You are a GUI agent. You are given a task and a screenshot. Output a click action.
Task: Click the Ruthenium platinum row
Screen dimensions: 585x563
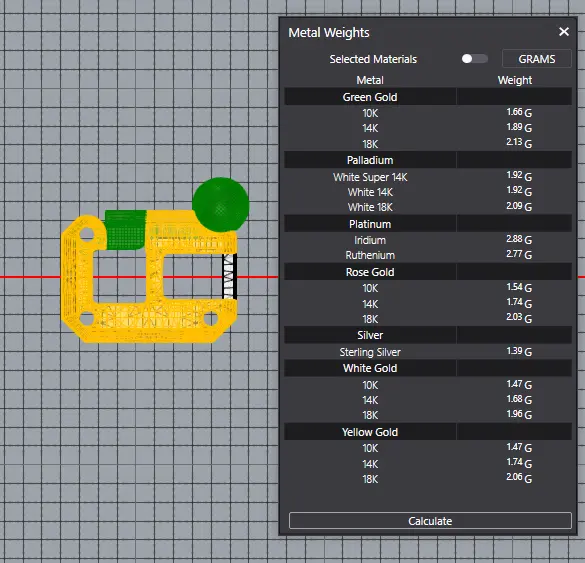pyautogui.click(x=428, y=255)
